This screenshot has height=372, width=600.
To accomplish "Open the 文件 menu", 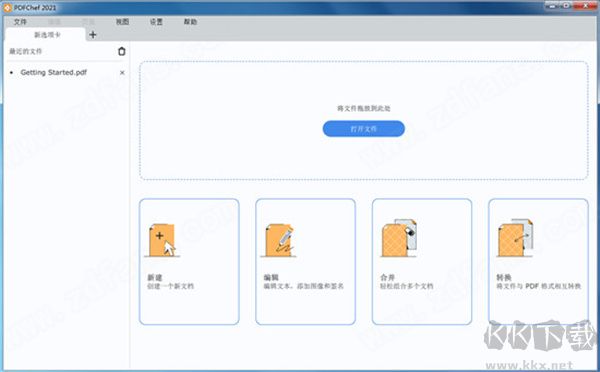I will (20, 22).
